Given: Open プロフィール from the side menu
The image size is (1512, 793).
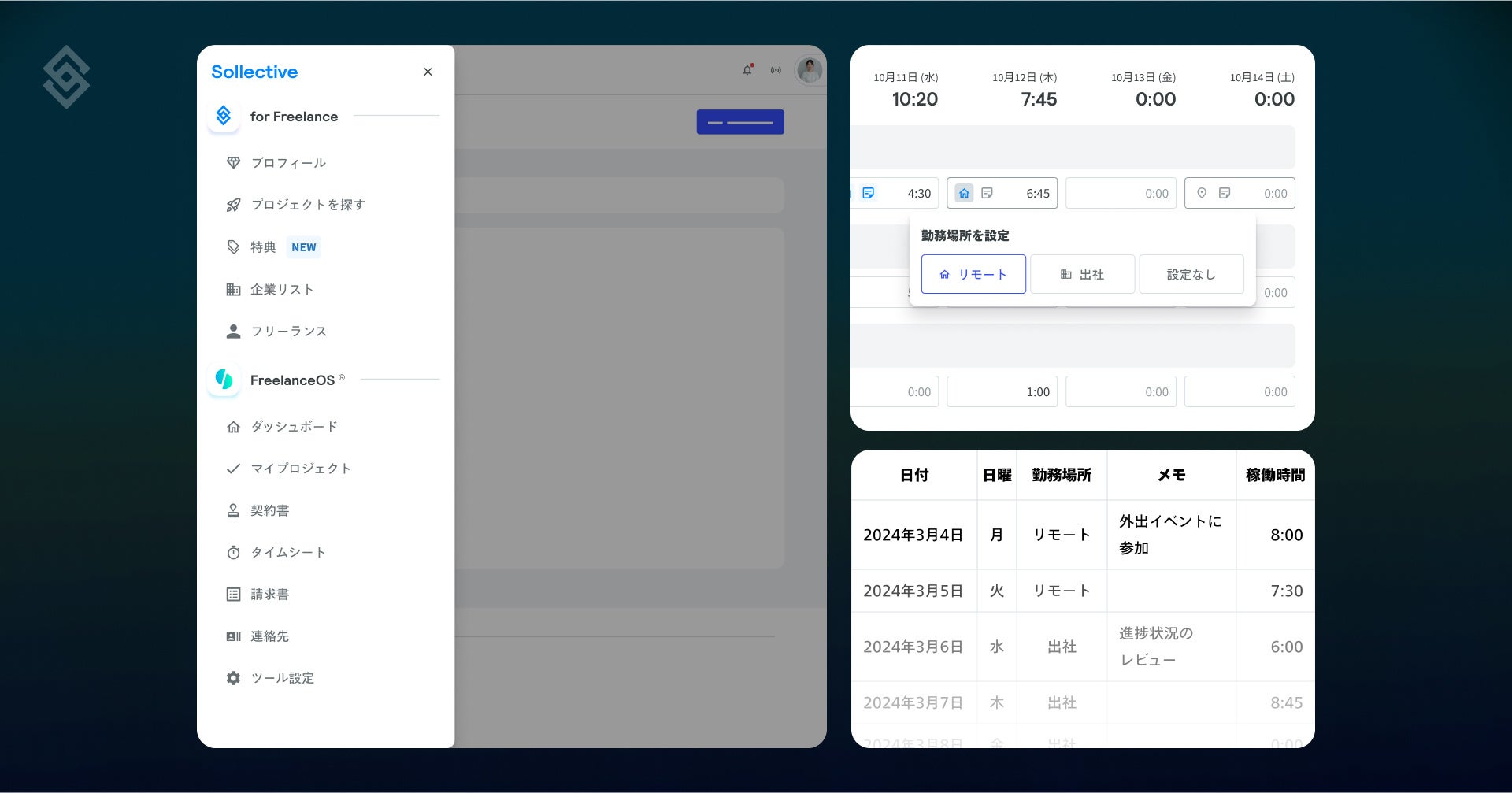Looking at the screenshot, I should coord(288,163).
